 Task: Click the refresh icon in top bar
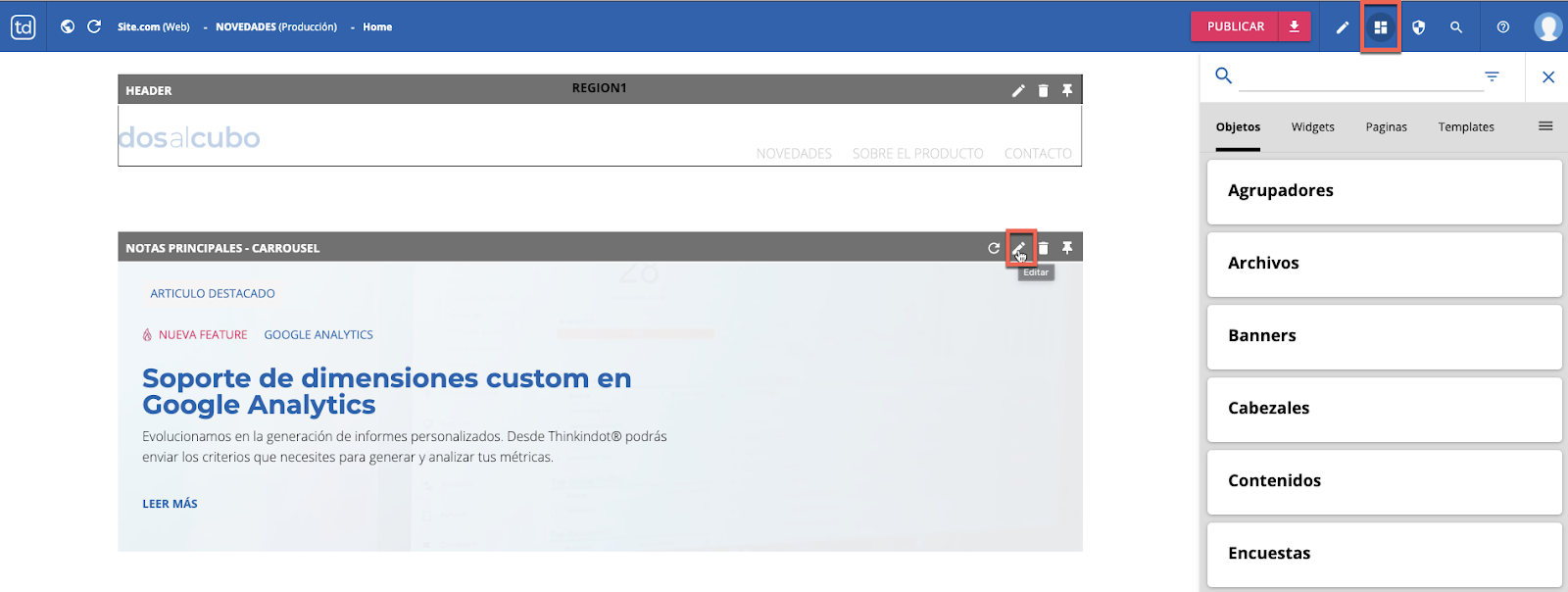click(94, 26)
